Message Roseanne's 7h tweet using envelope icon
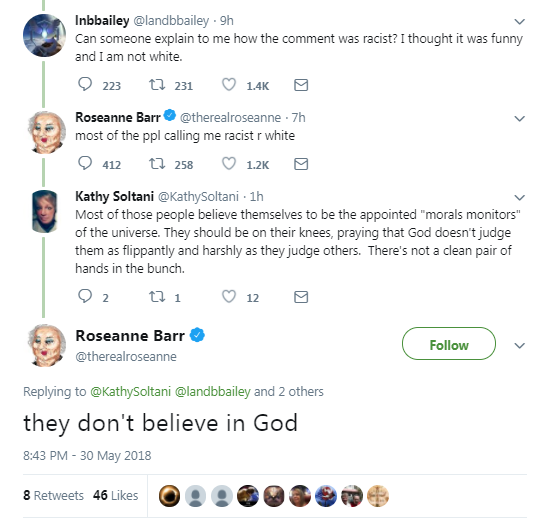The width and height of the screenshot is (559, 527). 301,164
